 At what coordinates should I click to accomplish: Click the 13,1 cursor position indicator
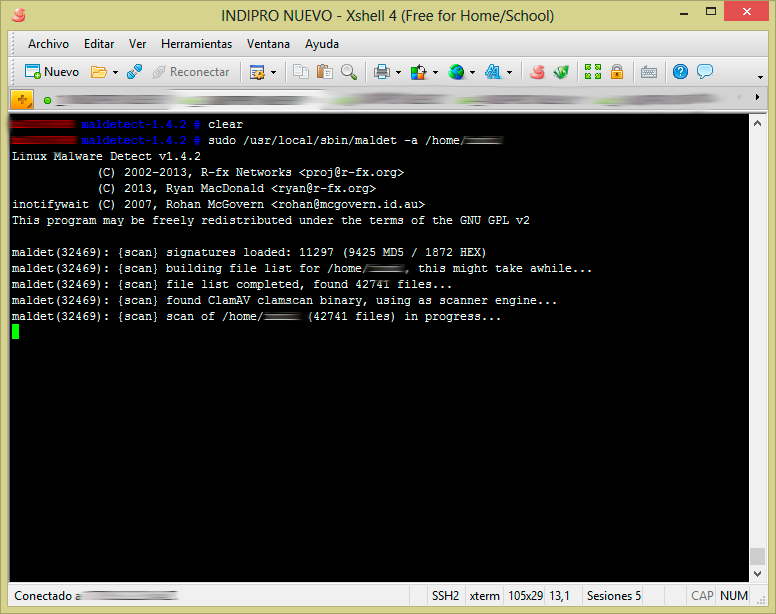click(560, 596)
